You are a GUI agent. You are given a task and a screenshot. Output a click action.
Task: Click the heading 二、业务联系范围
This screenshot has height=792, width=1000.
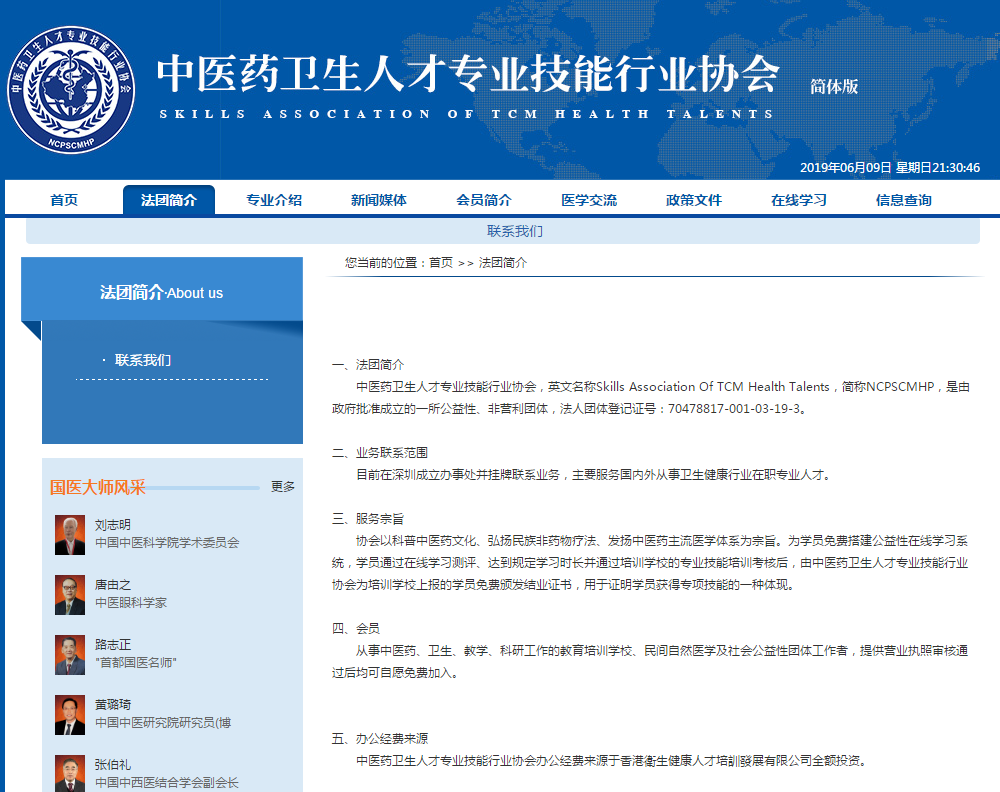click(379, 453)
